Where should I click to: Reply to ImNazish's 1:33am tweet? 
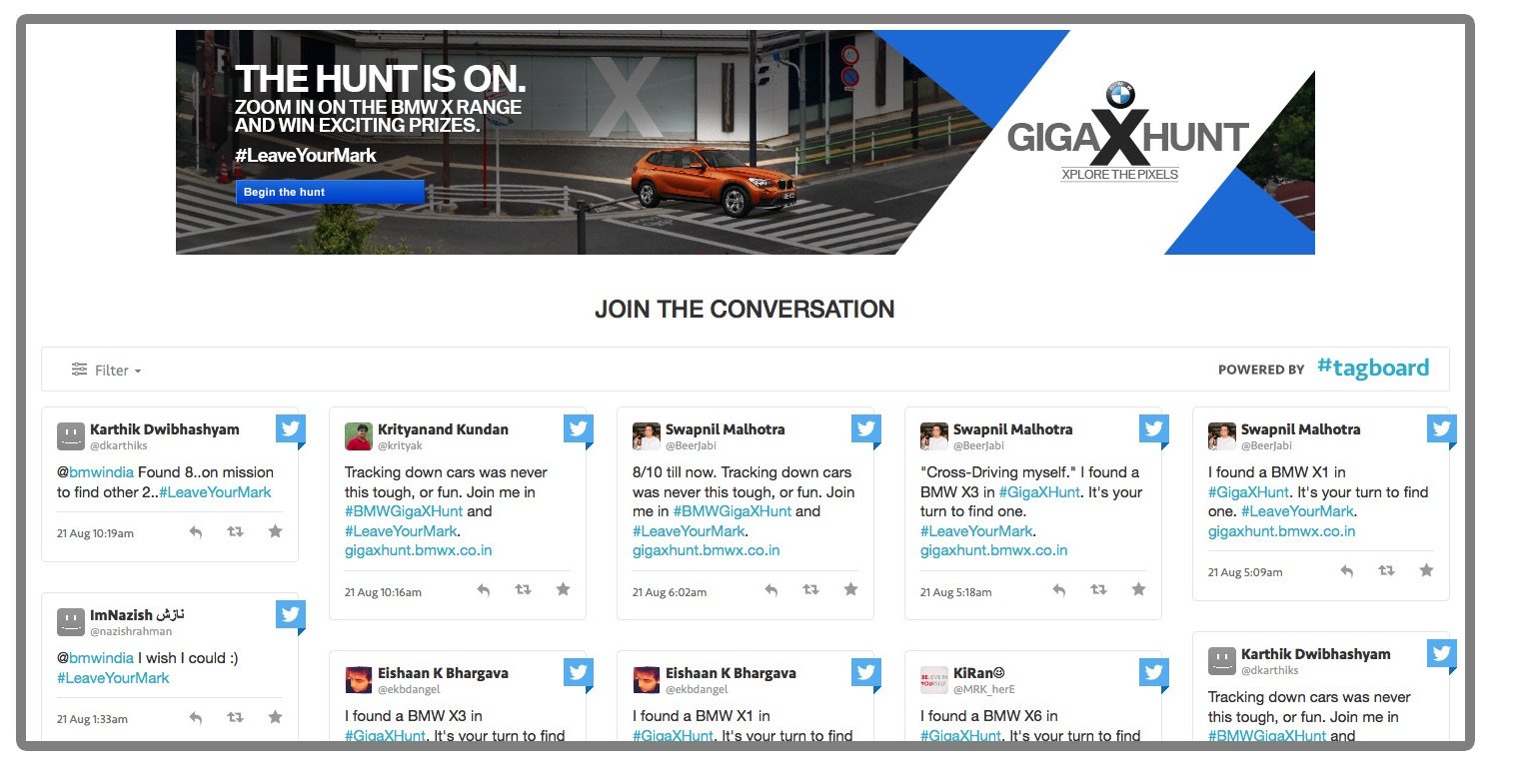(x=196, y=718)
